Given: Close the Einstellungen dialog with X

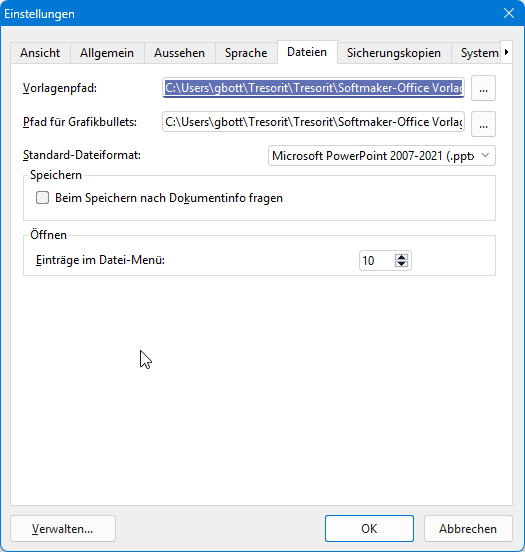Looking at the screenshot, I should tap(509, 13).
